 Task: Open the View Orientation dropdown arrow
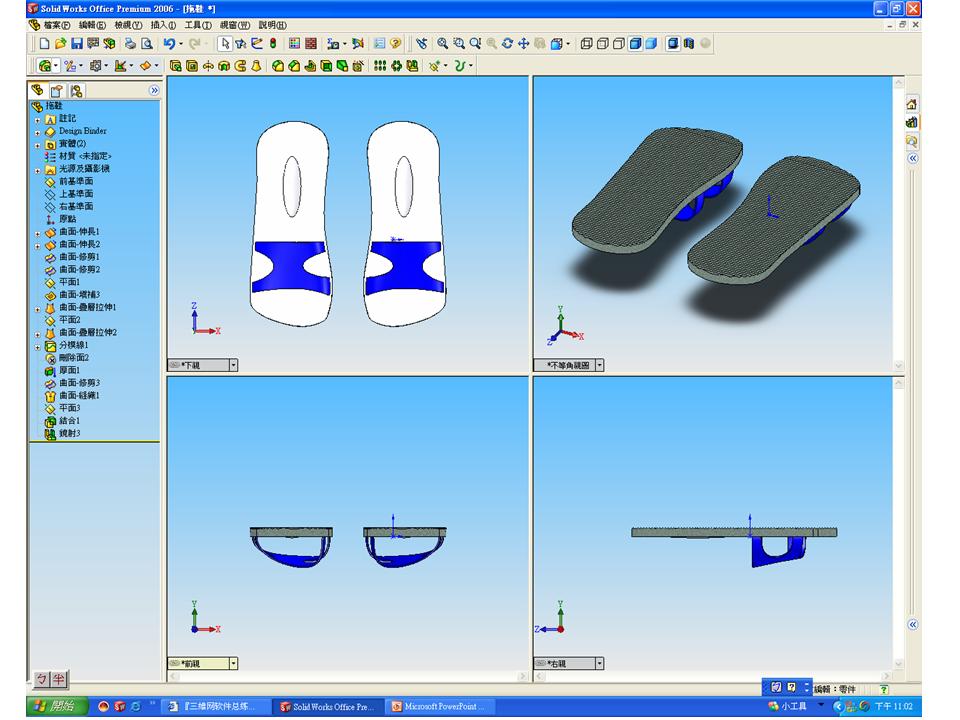[x=569, y=43]
